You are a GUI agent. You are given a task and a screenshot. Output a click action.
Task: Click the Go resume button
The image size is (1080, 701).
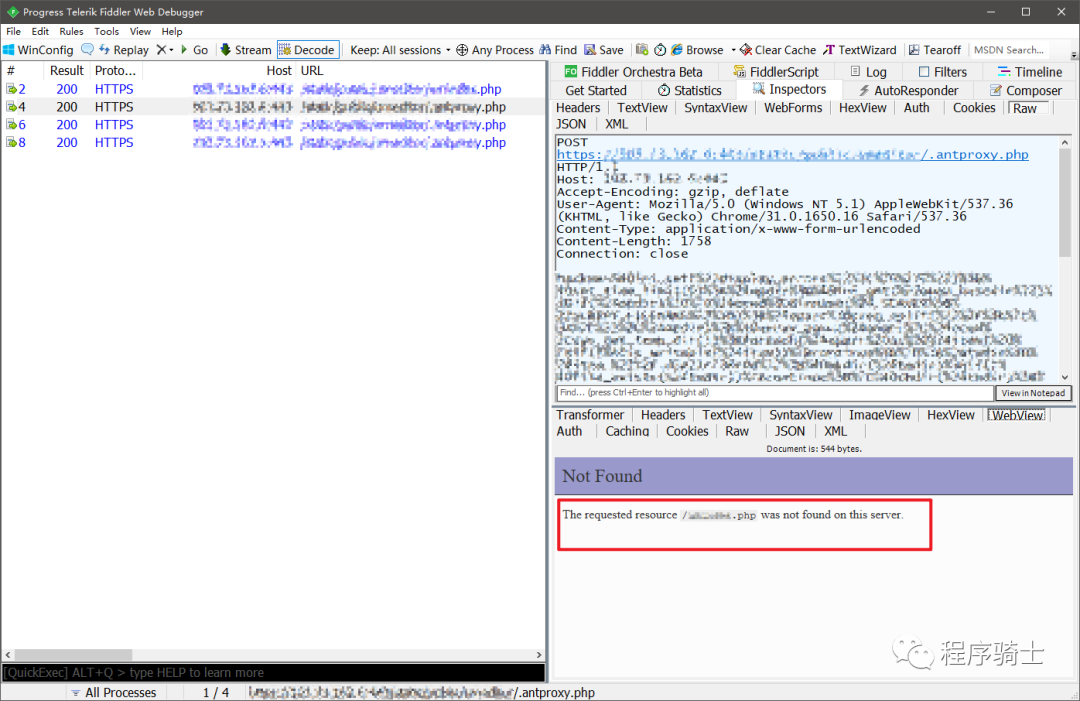click(x=194, y=50)
